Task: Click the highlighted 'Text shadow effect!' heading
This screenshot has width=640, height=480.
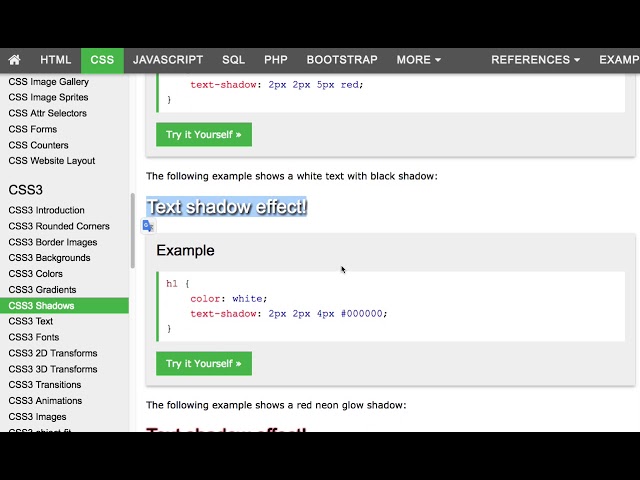Action: [x=227, y=207]
